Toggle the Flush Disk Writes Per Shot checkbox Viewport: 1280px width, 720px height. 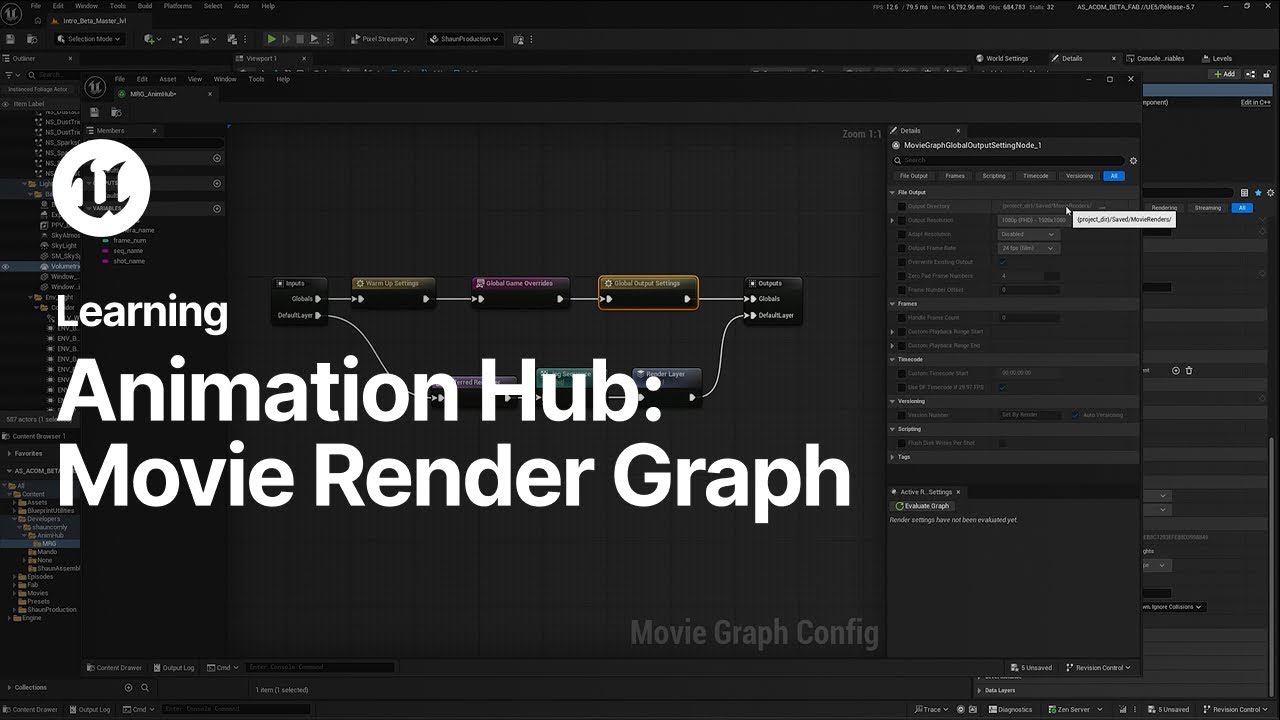pyautogui.click(x=1003, y=443)
